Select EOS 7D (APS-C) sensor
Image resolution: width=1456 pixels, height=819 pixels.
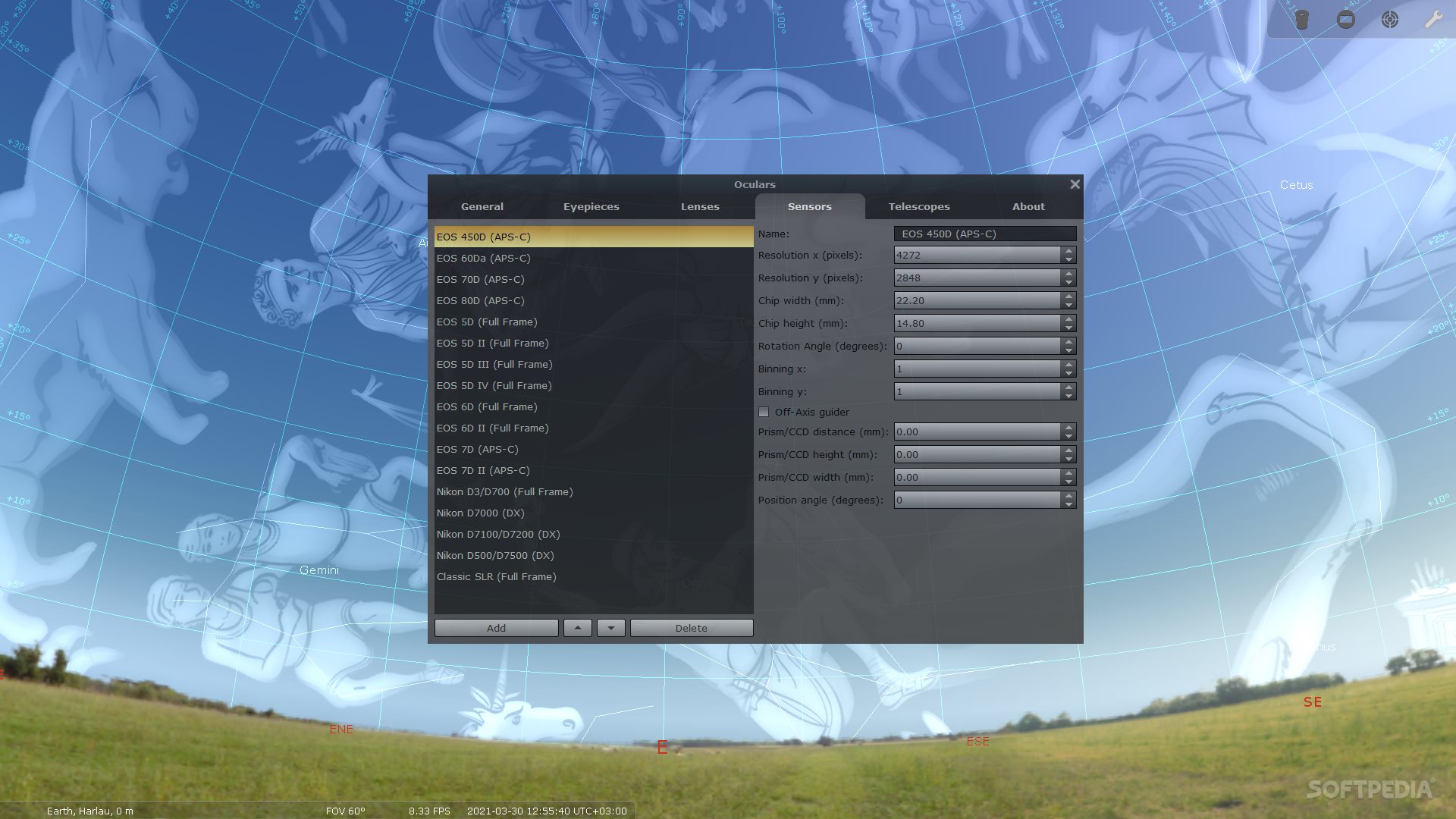[x=594, y=449]
